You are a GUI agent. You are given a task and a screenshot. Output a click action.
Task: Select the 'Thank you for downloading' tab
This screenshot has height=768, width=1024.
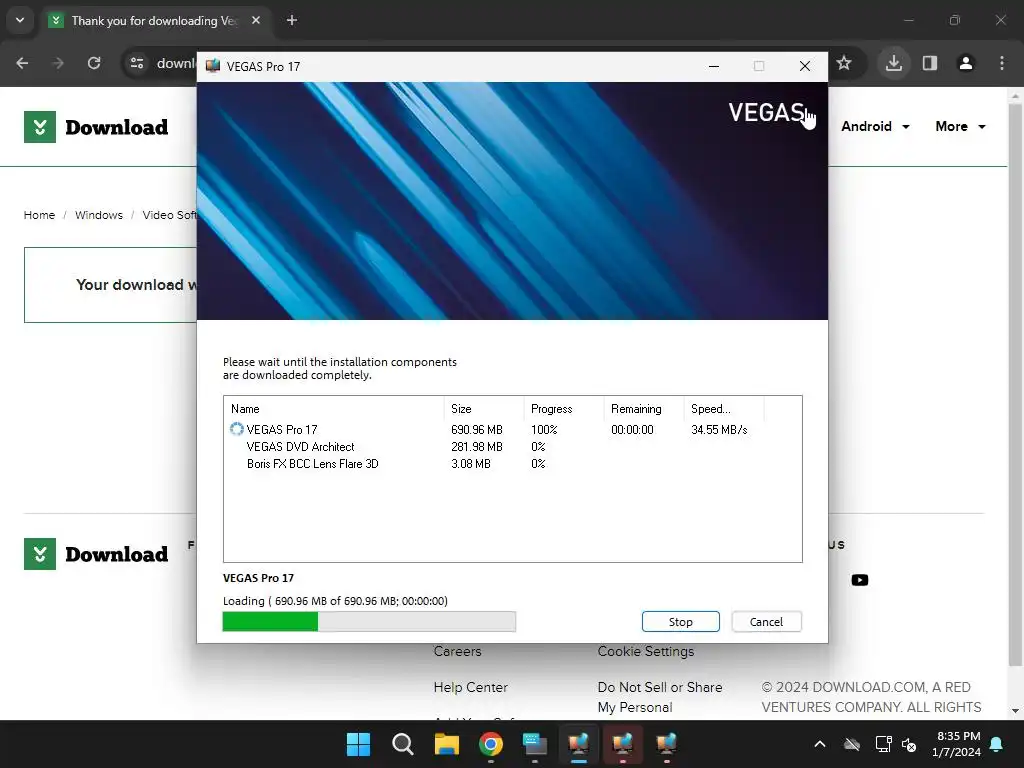click(x=155, y=21)
